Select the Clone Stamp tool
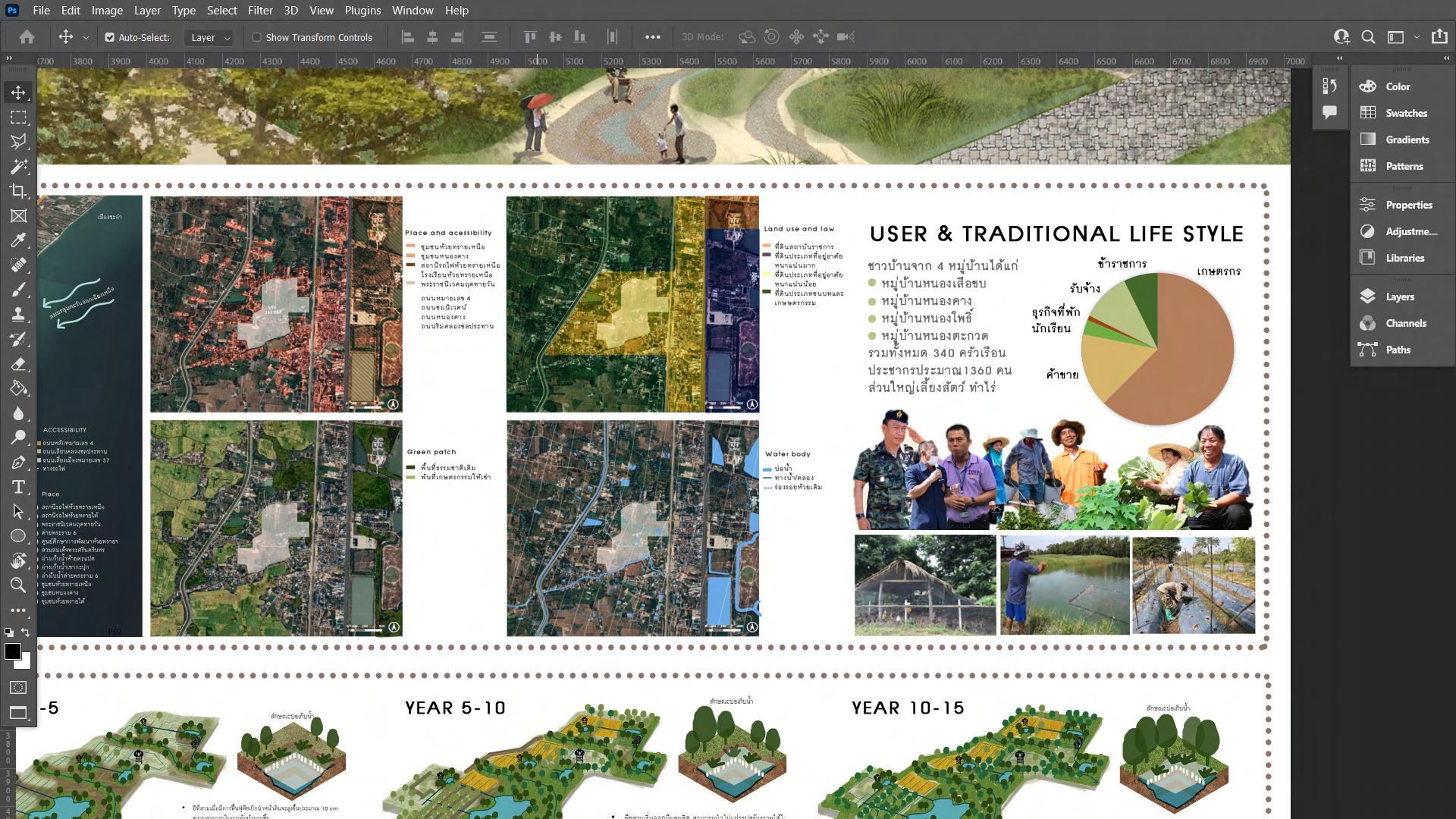 18,315
